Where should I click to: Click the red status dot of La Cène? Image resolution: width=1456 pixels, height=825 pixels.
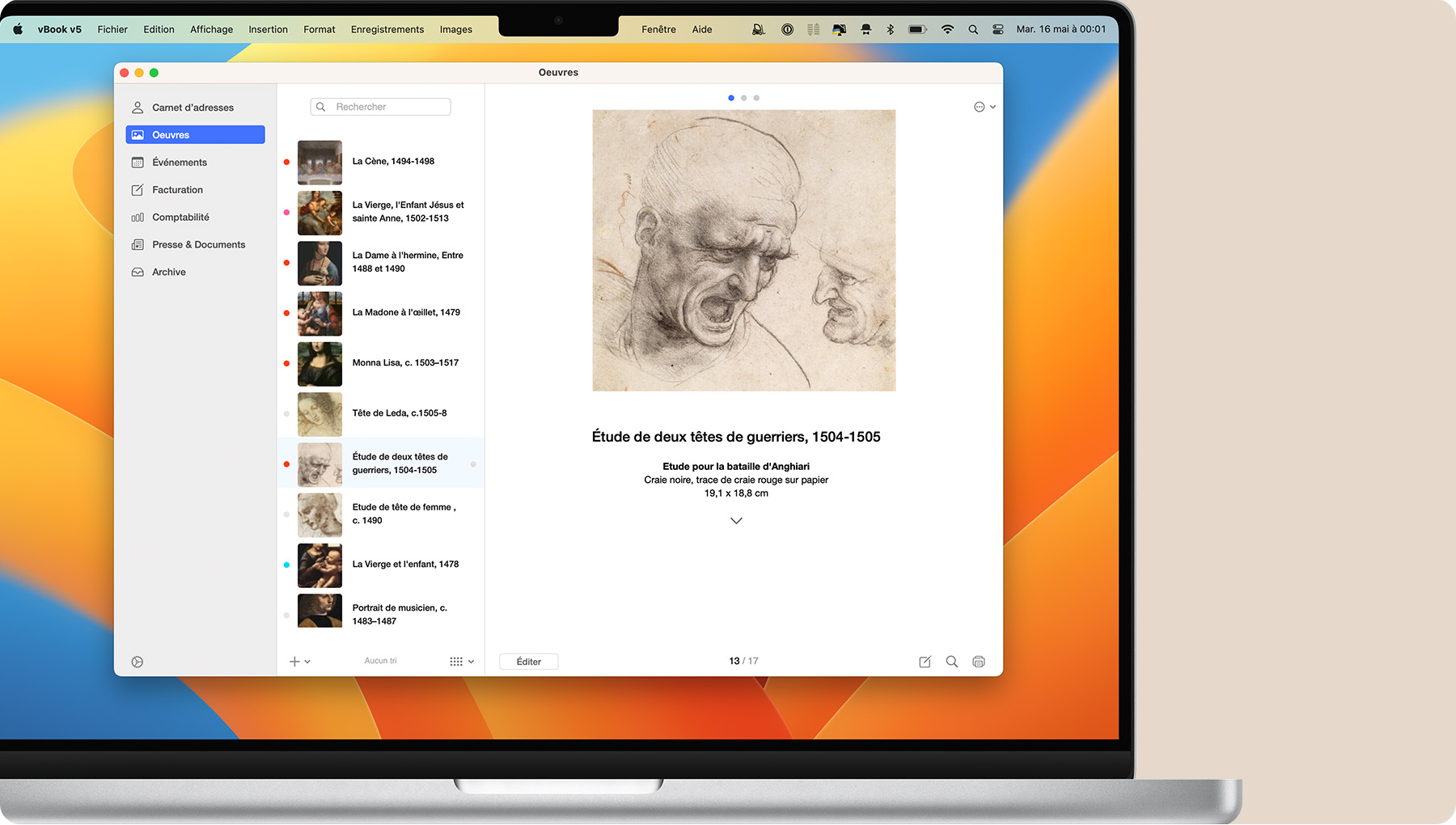tap(286, 163)
